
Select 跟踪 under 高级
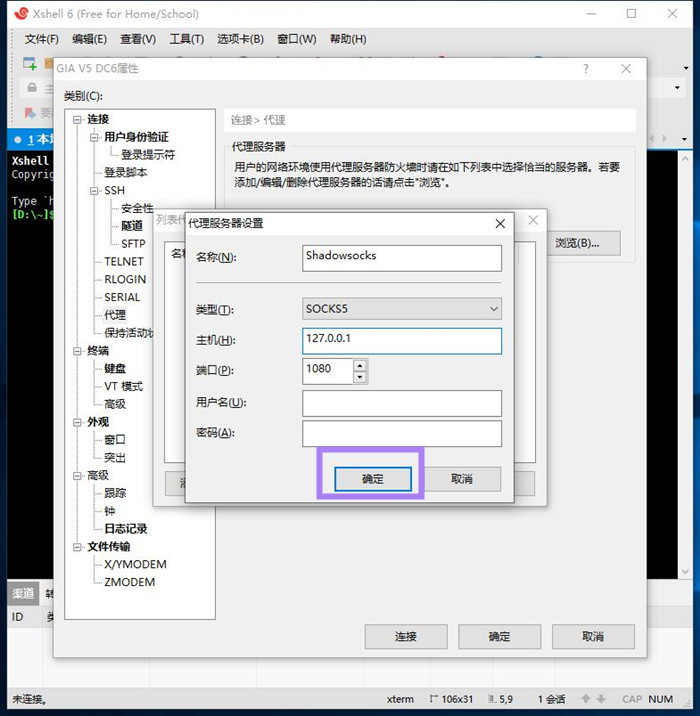tap(115, 493)
